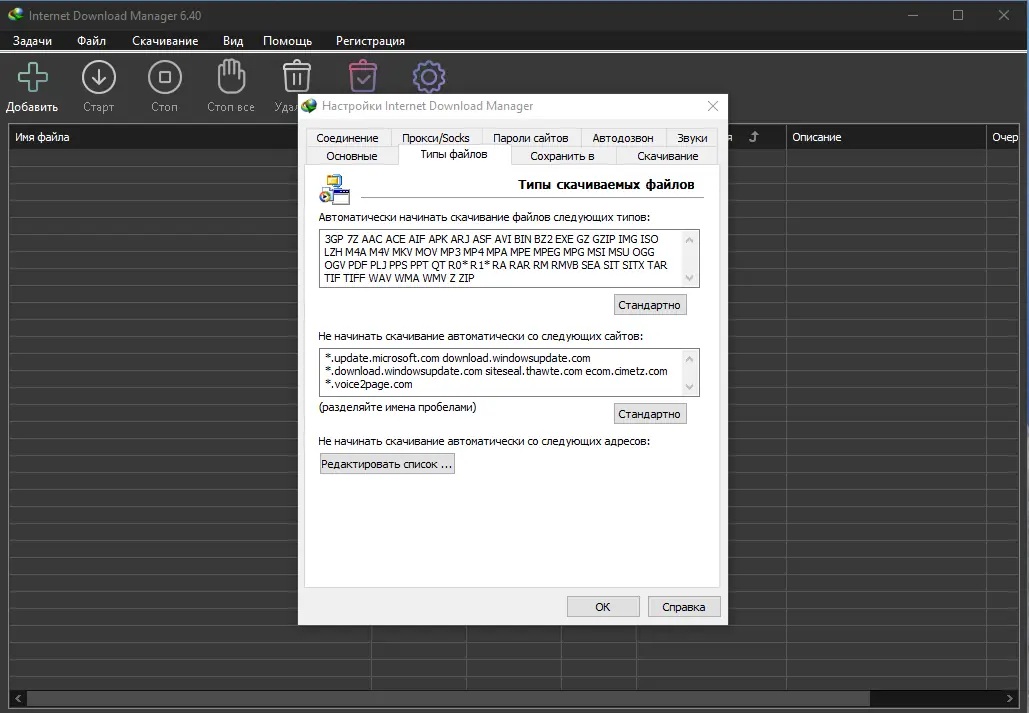Switch to the Прокси/Socks tab
The image size is (1029, 713).
pos(436,138)
